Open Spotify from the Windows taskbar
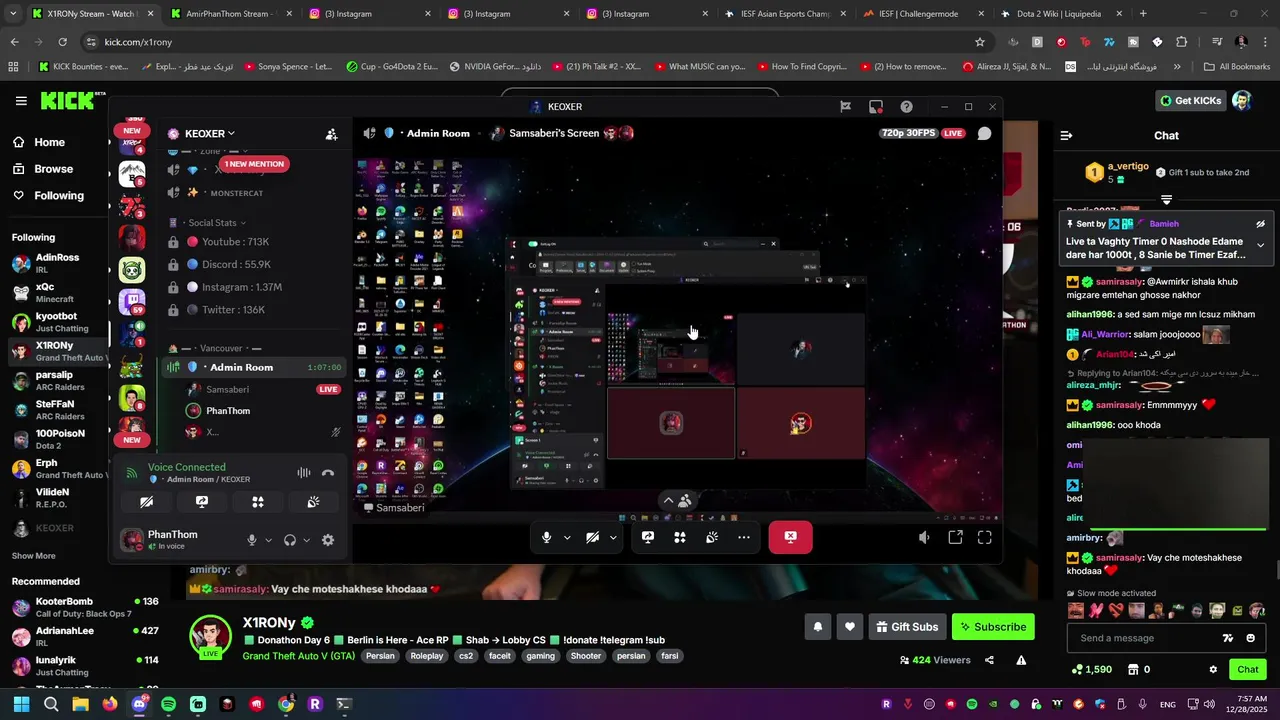The image size is (1280, 720). [x=169, y=704]
